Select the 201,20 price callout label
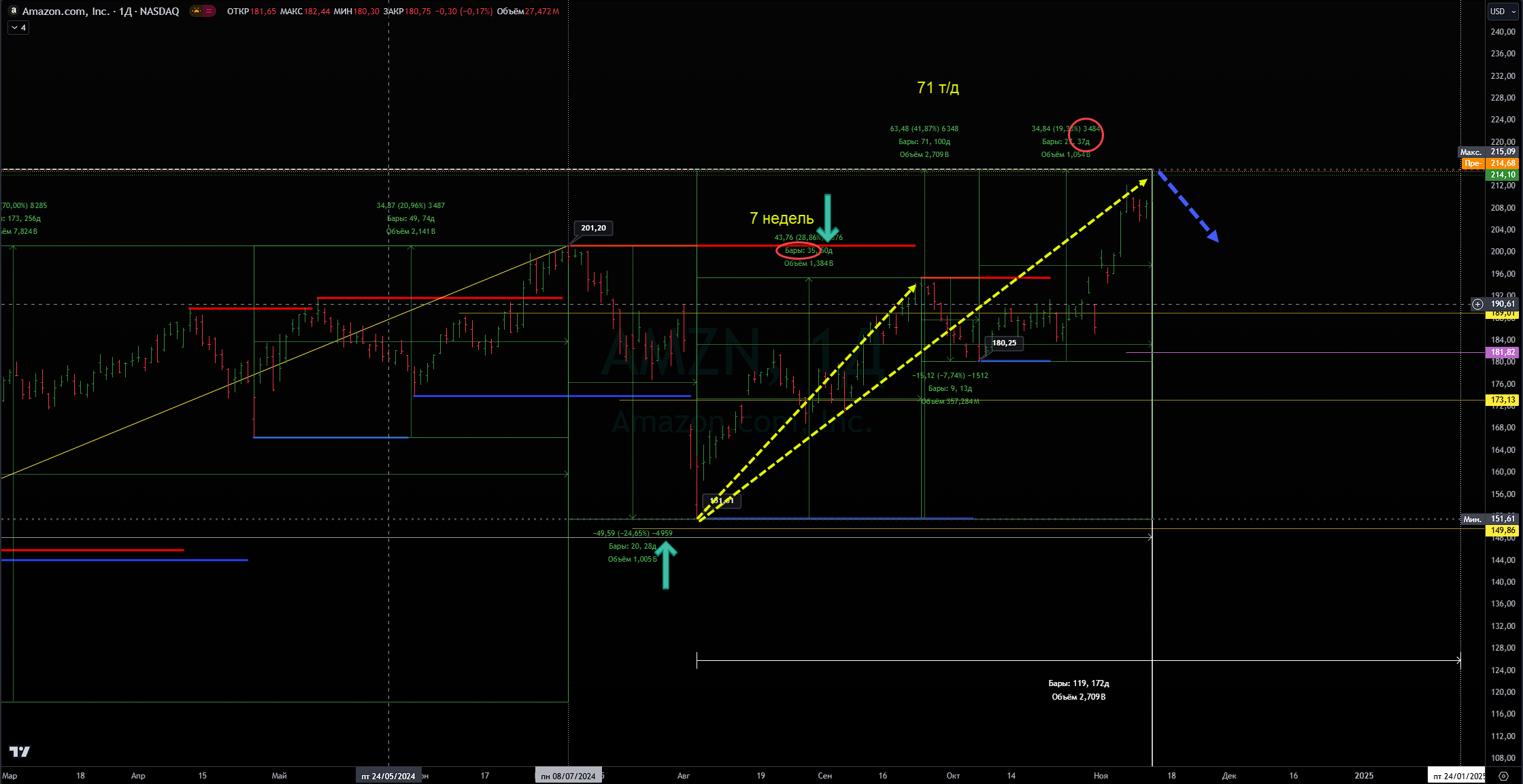This screenshot has height=784, width=1523. pyautogui.click(x=593, y=228)
